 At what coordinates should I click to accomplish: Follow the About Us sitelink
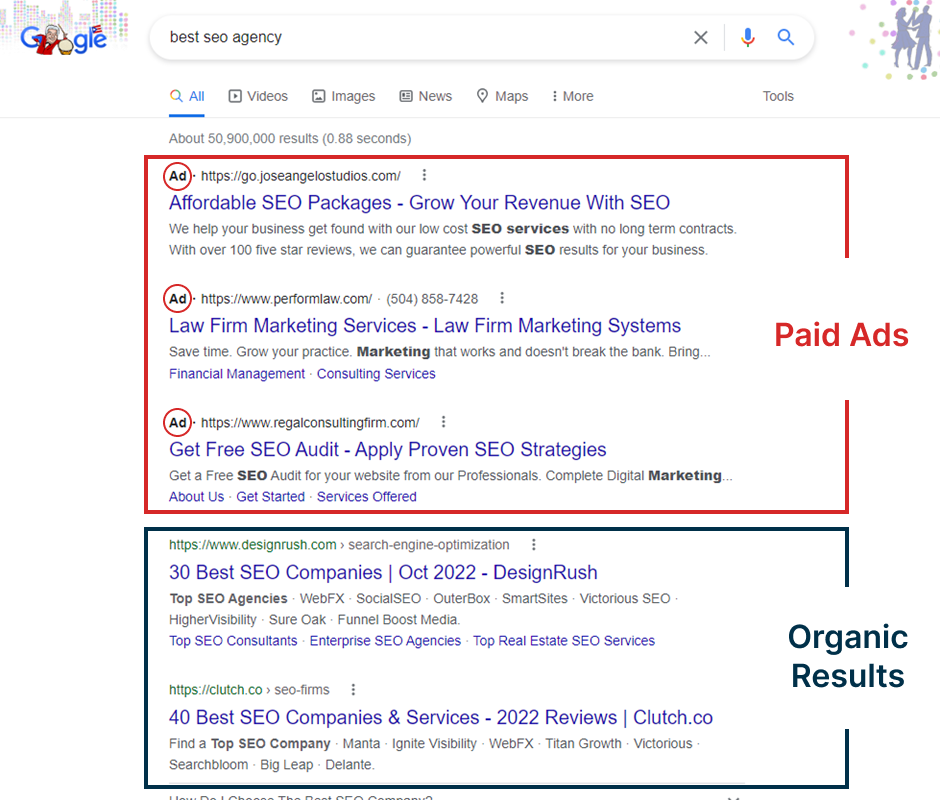pyautogui.click(x=196, y=497)
